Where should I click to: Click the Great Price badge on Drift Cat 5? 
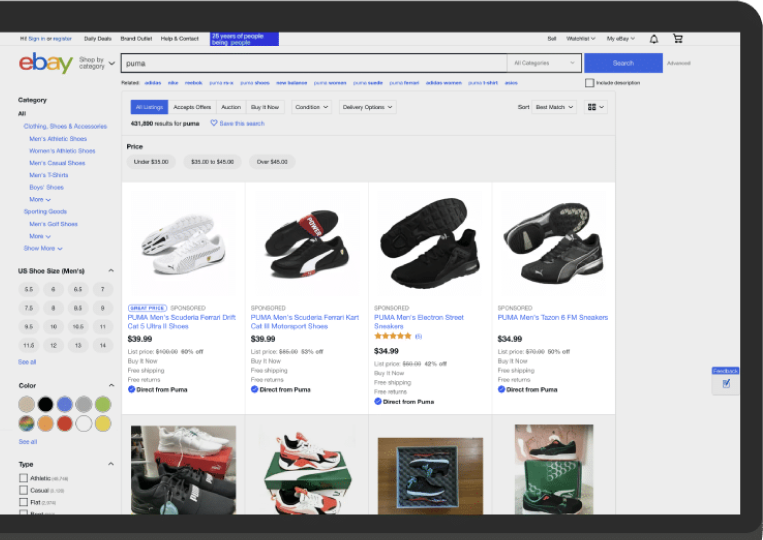147,308
